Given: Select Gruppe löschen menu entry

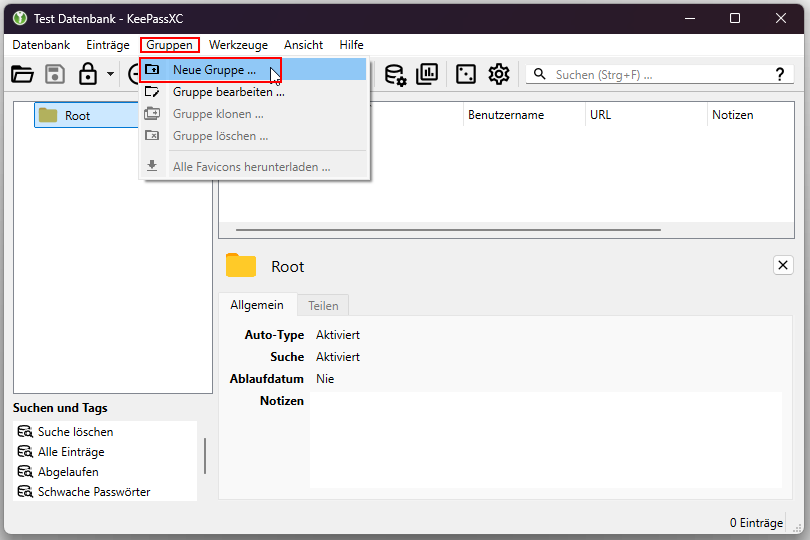Looking at the screenshot, I should click(253, 136).
